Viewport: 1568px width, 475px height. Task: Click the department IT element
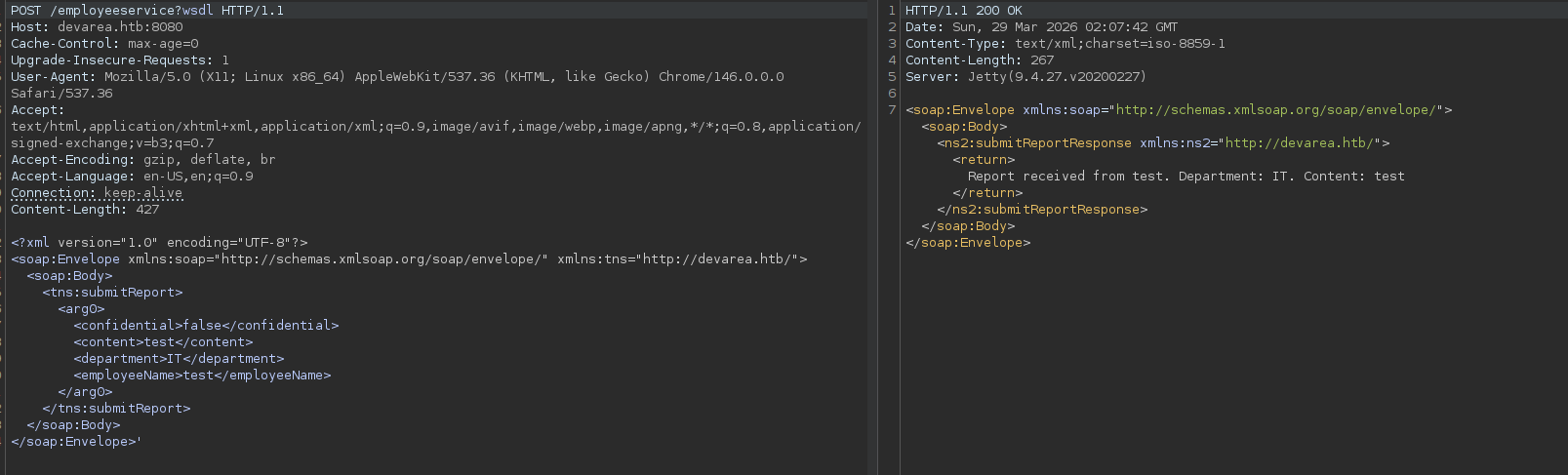tap(179, 359)
